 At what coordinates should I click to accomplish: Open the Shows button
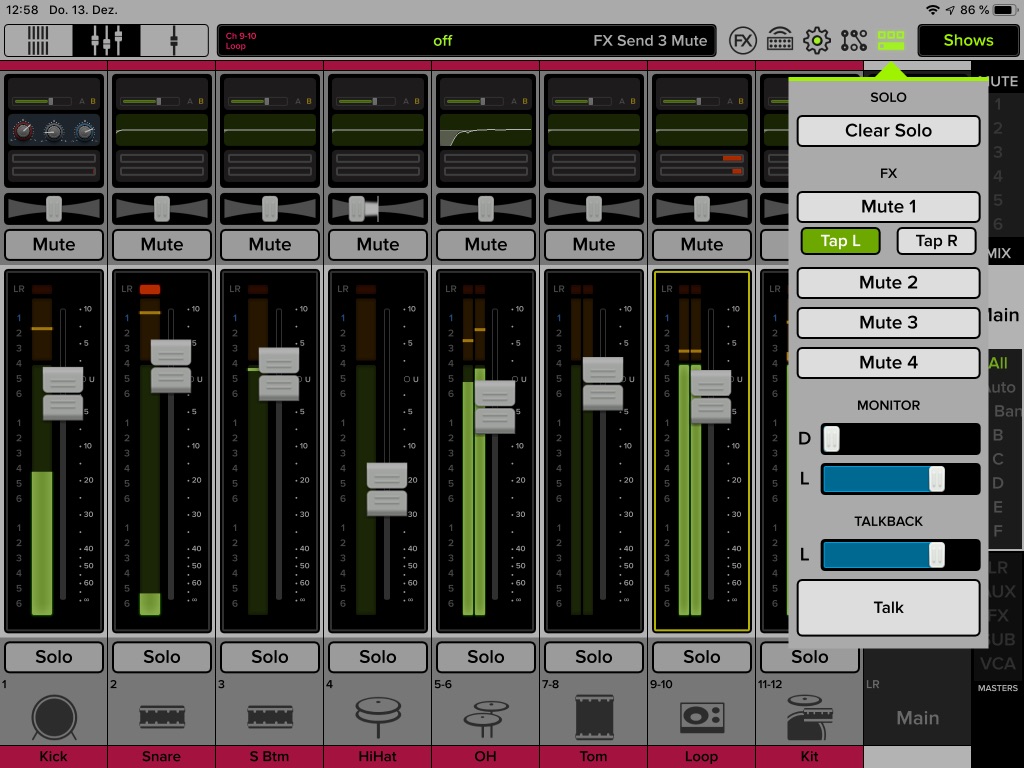(x=967, y=40)
